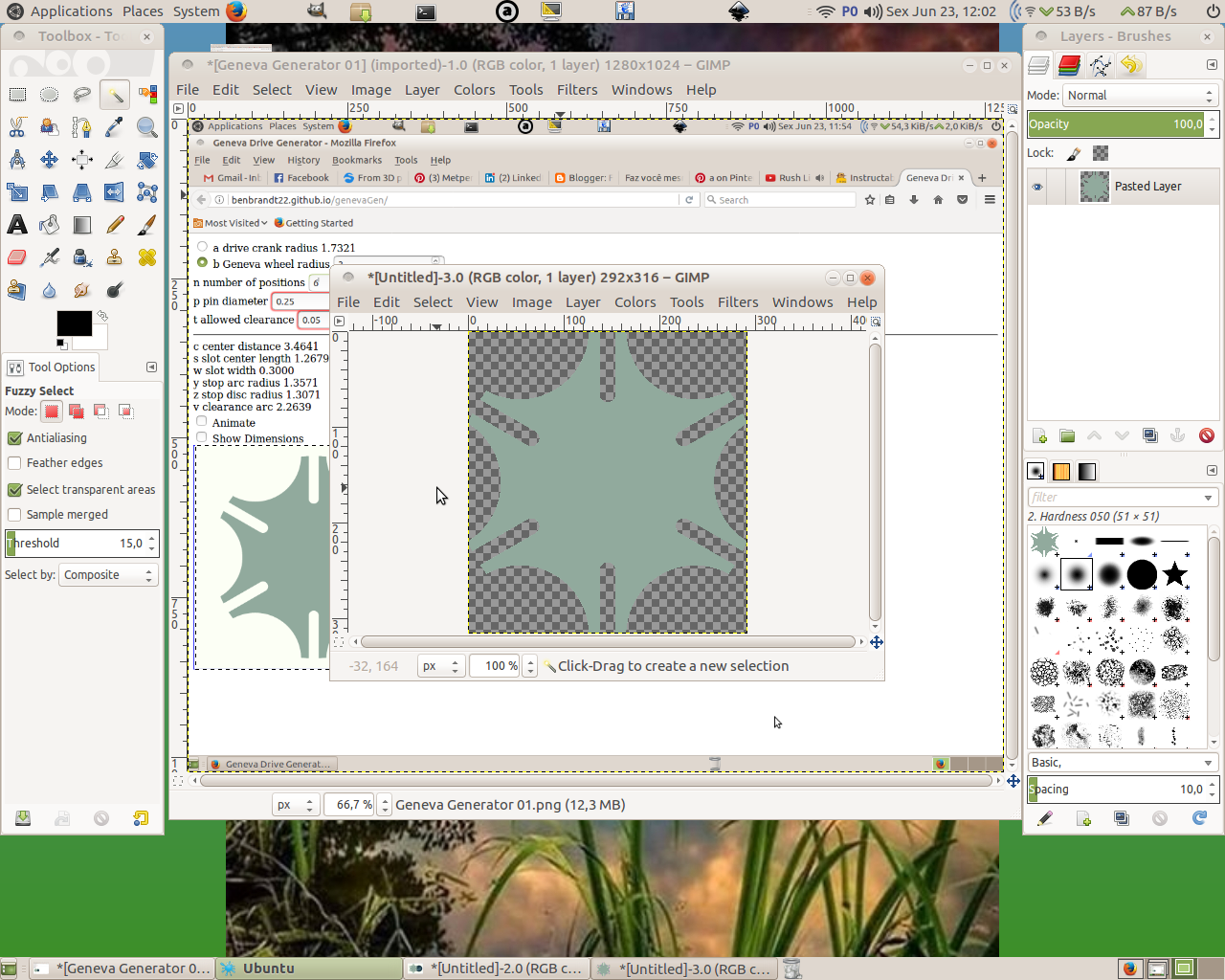Select the Move tool

point(50,159)
